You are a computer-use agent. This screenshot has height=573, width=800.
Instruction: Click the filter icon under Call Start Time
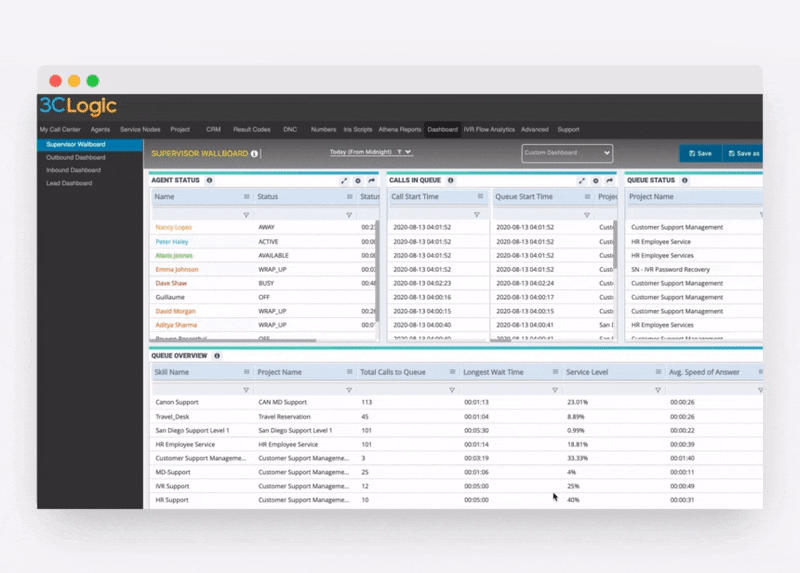pyautogui.click(x=477, y=215)
